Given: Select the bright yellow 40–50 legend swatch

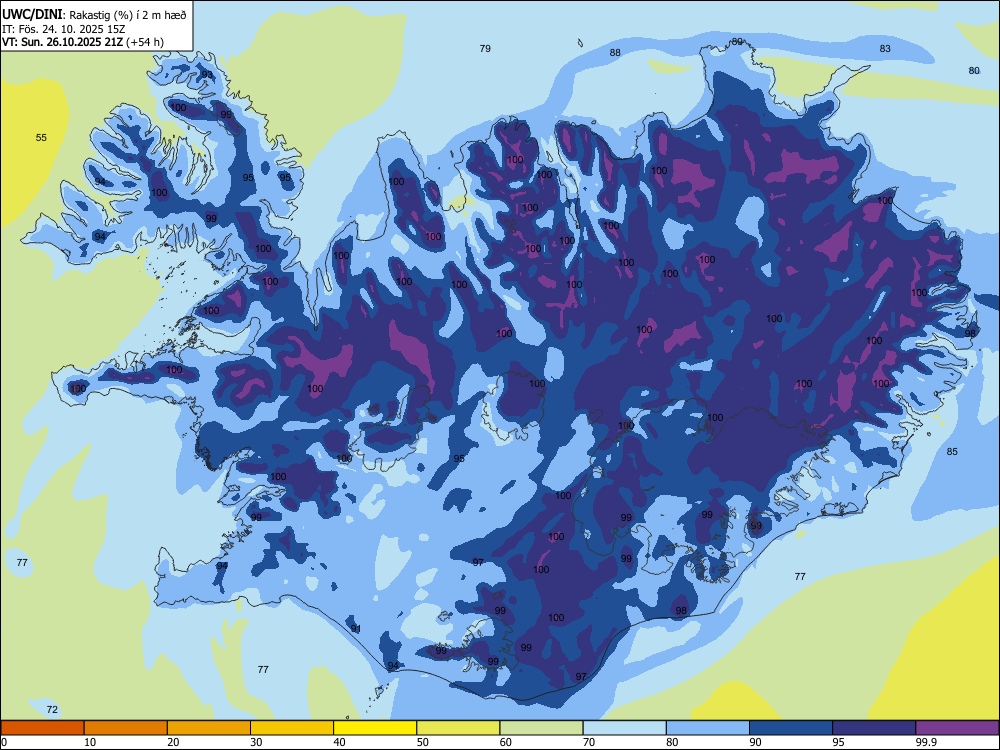Looking at the screenshot, I should coord(375,728).
